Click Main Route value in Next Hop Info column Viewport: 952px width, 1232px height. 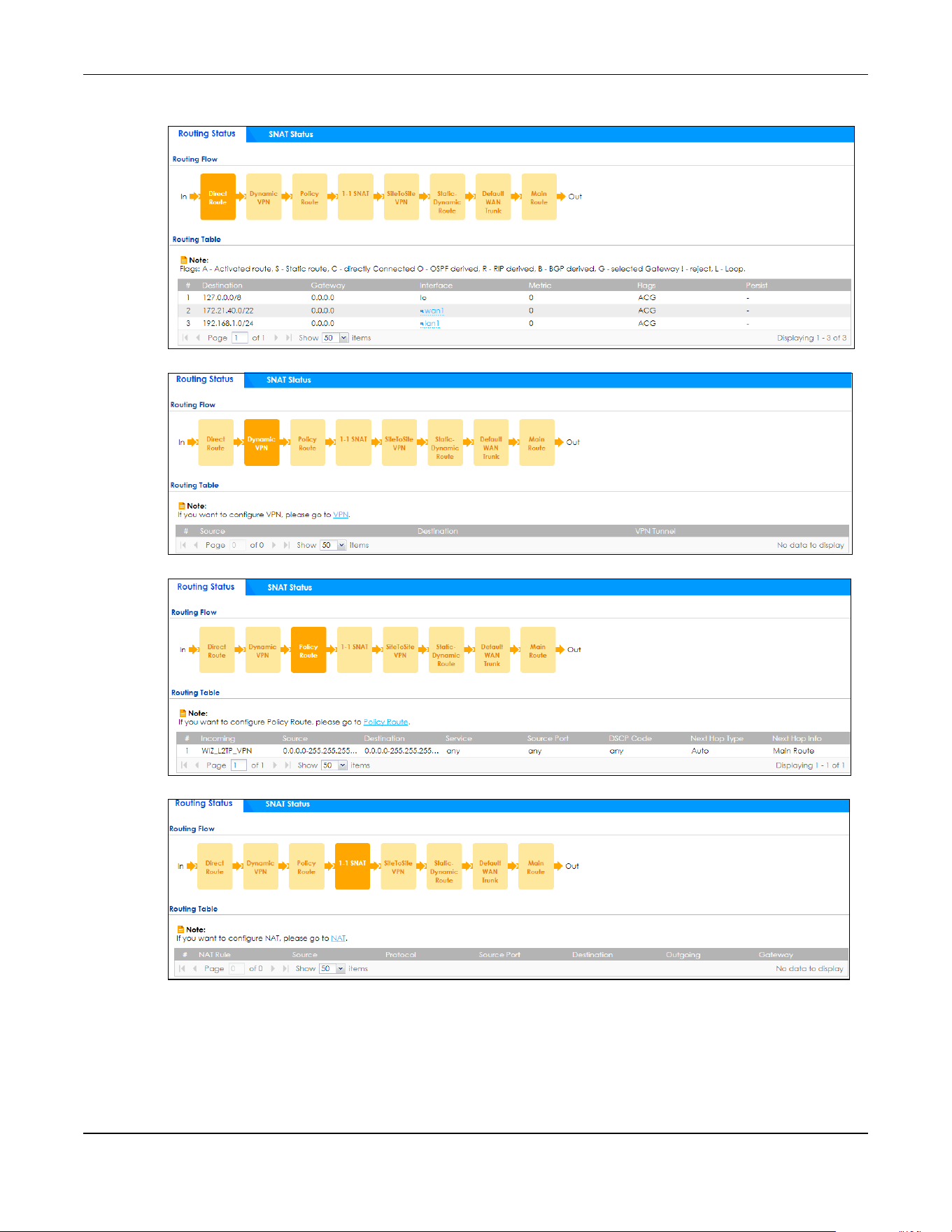(794, 751)
